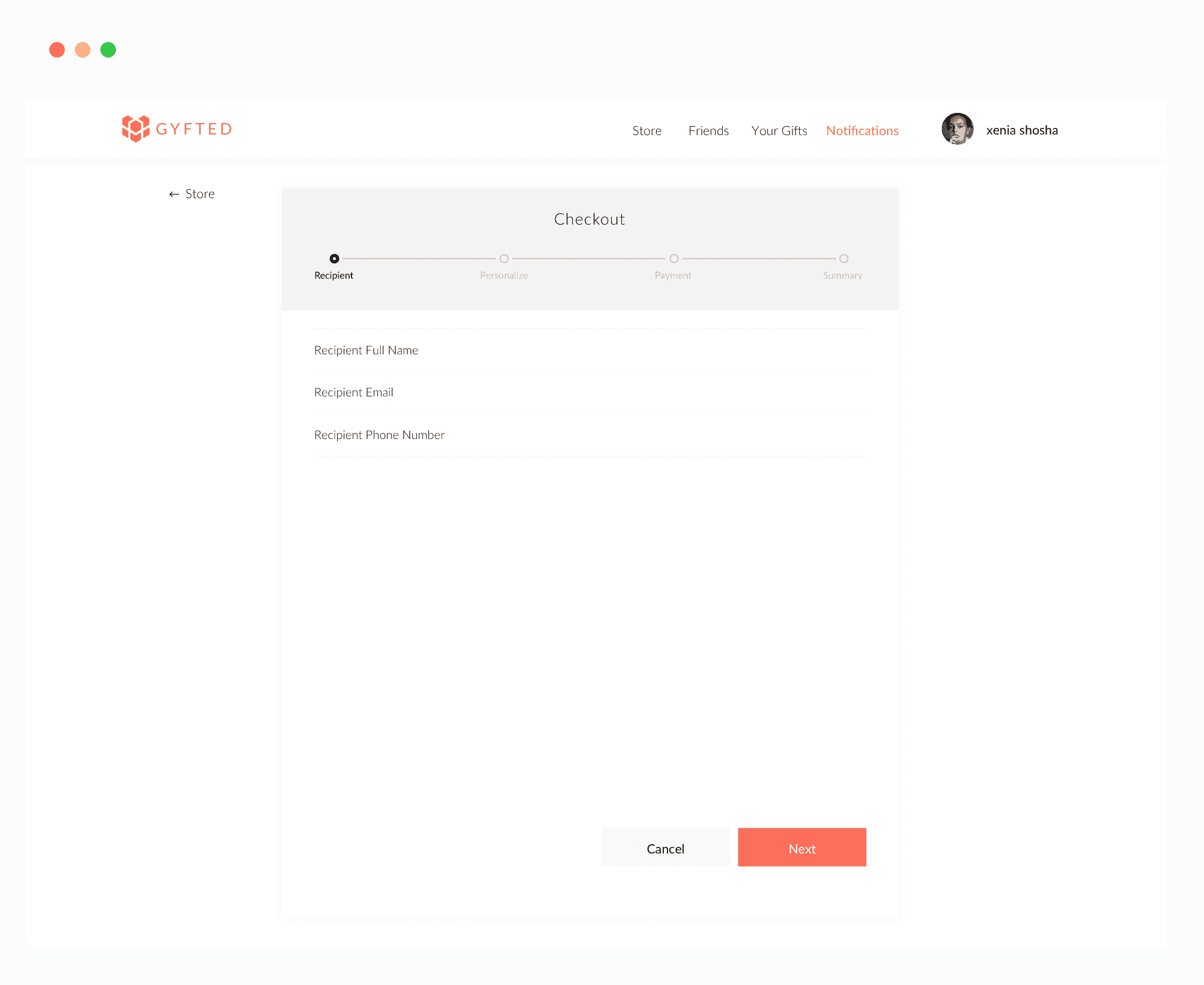Go back to Store link

[x=199, y=194]
